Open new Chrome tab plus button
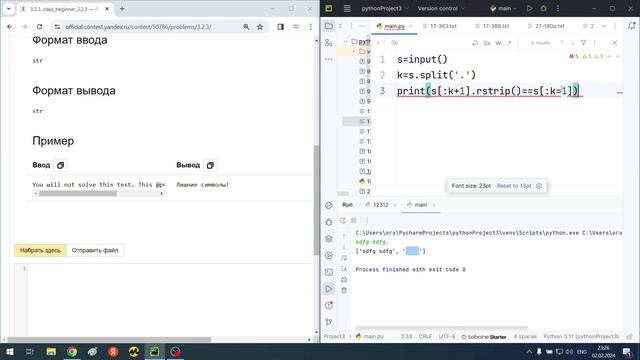 pos(122,9)
